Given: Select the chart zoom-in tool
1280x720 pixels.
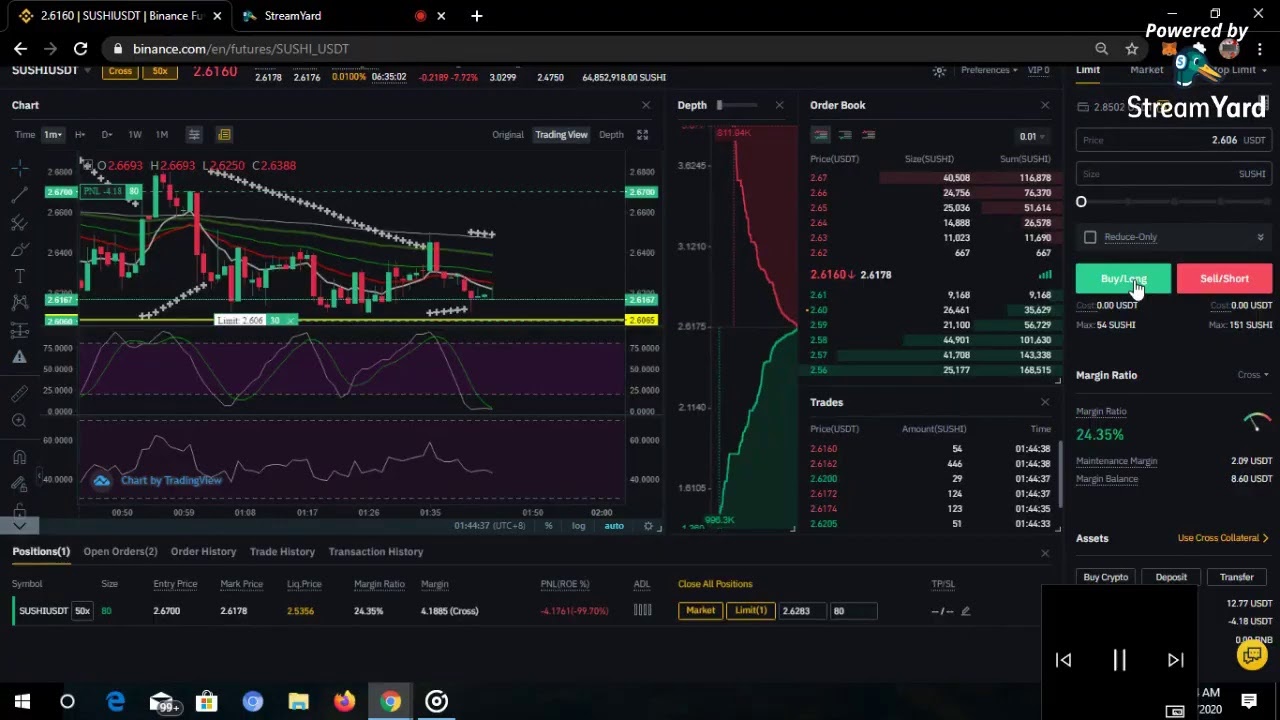Looking at the screenshot, I should tap(19, 421).
